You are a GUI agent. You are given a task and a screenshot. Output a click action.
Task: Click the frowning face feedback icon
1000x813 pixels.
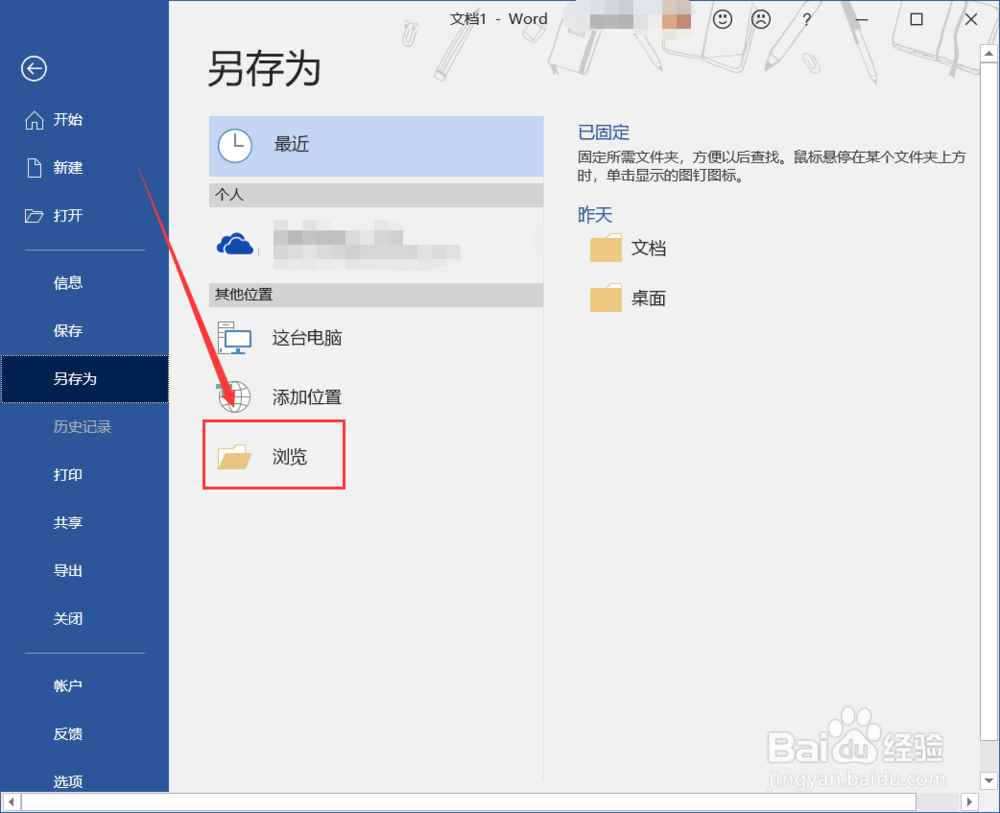tap(761, 19)
